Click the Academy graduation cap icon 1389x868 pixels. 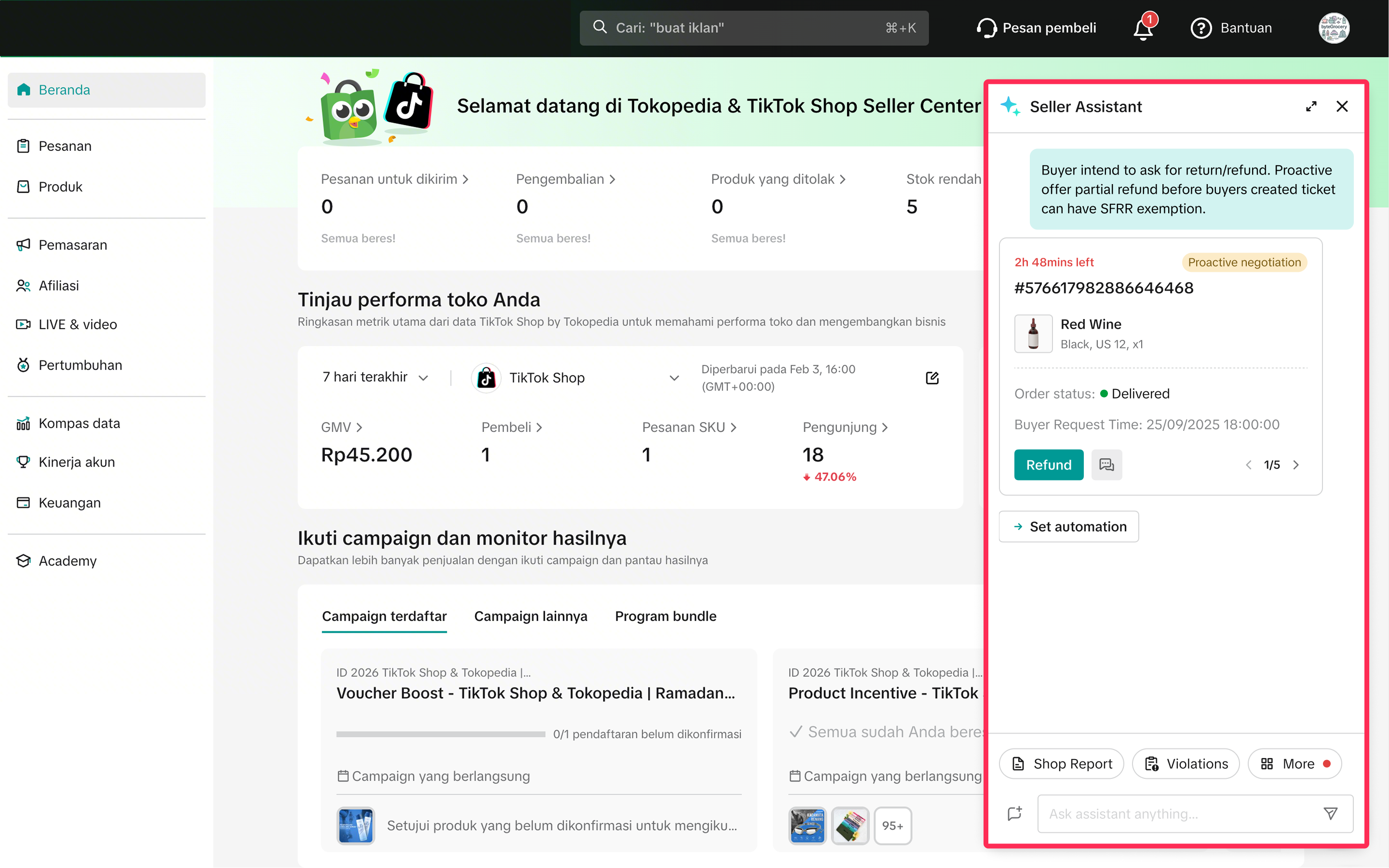(x=23, y=561)
